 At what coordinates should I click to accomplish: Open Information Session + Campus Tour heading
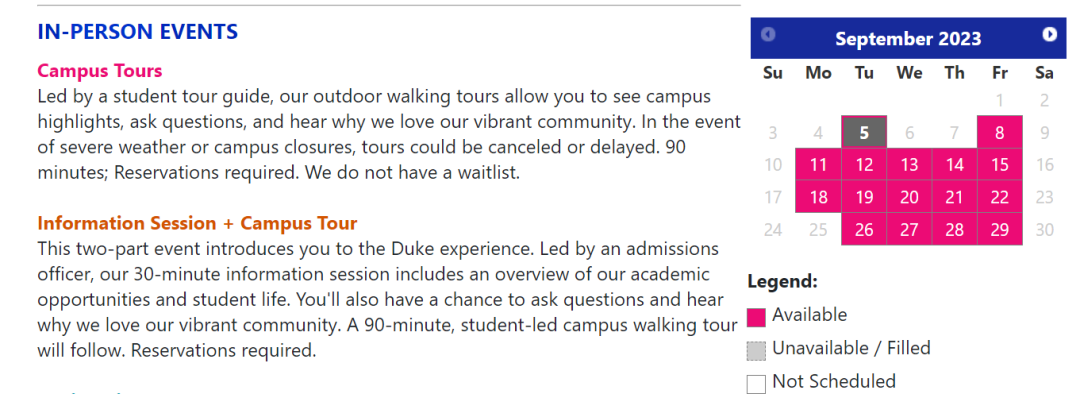197,224
